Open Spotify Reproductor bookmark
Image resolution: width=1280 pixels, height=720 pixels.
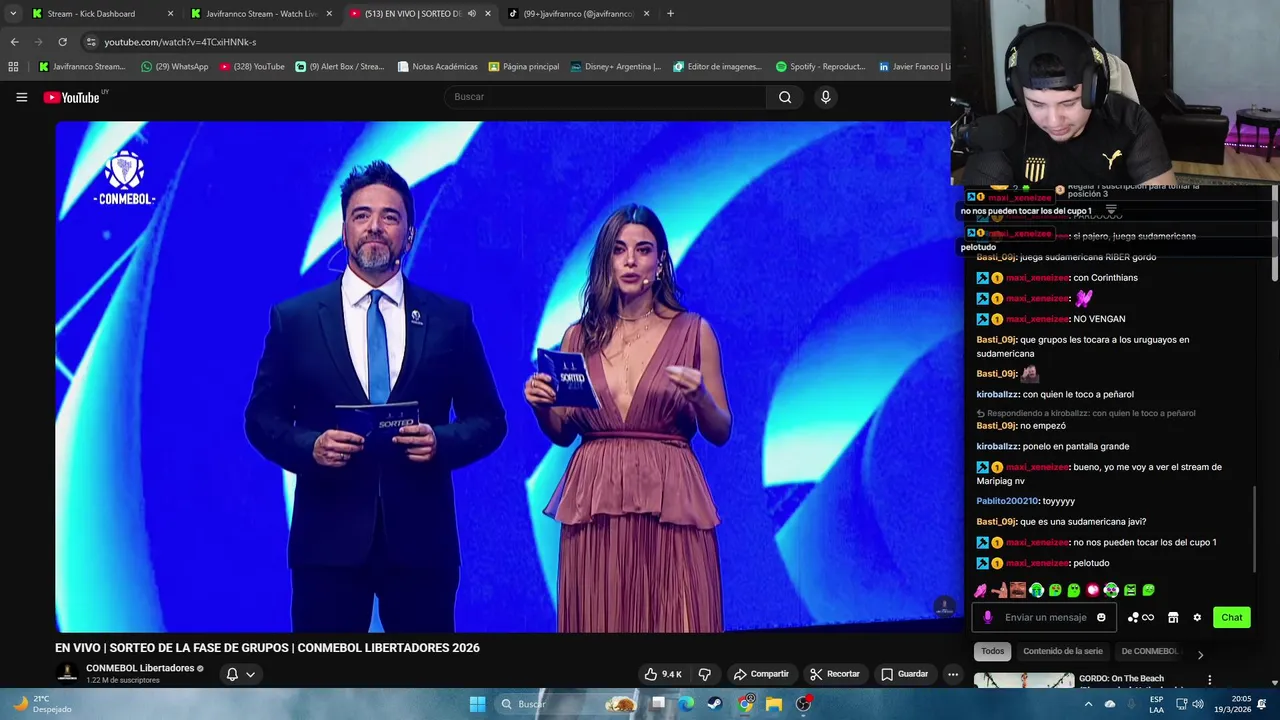tap(820, 67)
